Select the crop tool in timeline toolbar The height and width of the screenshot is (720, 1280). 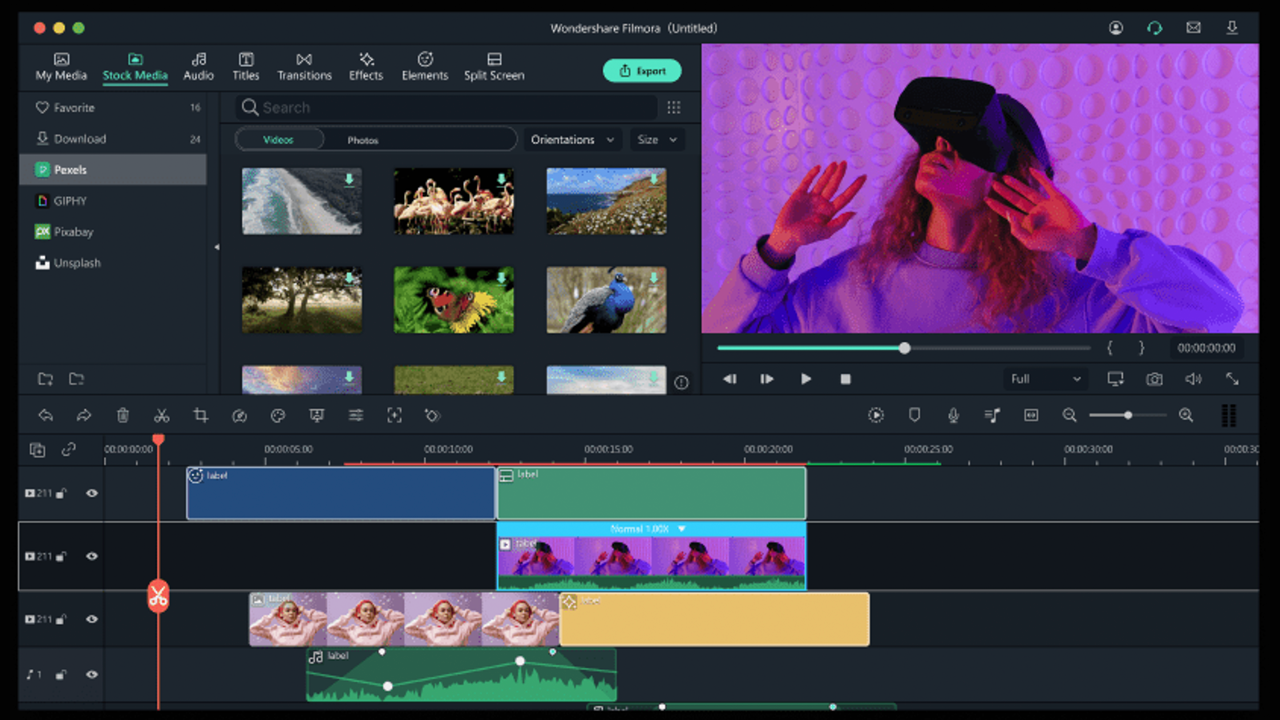click(x=200, y=416)
